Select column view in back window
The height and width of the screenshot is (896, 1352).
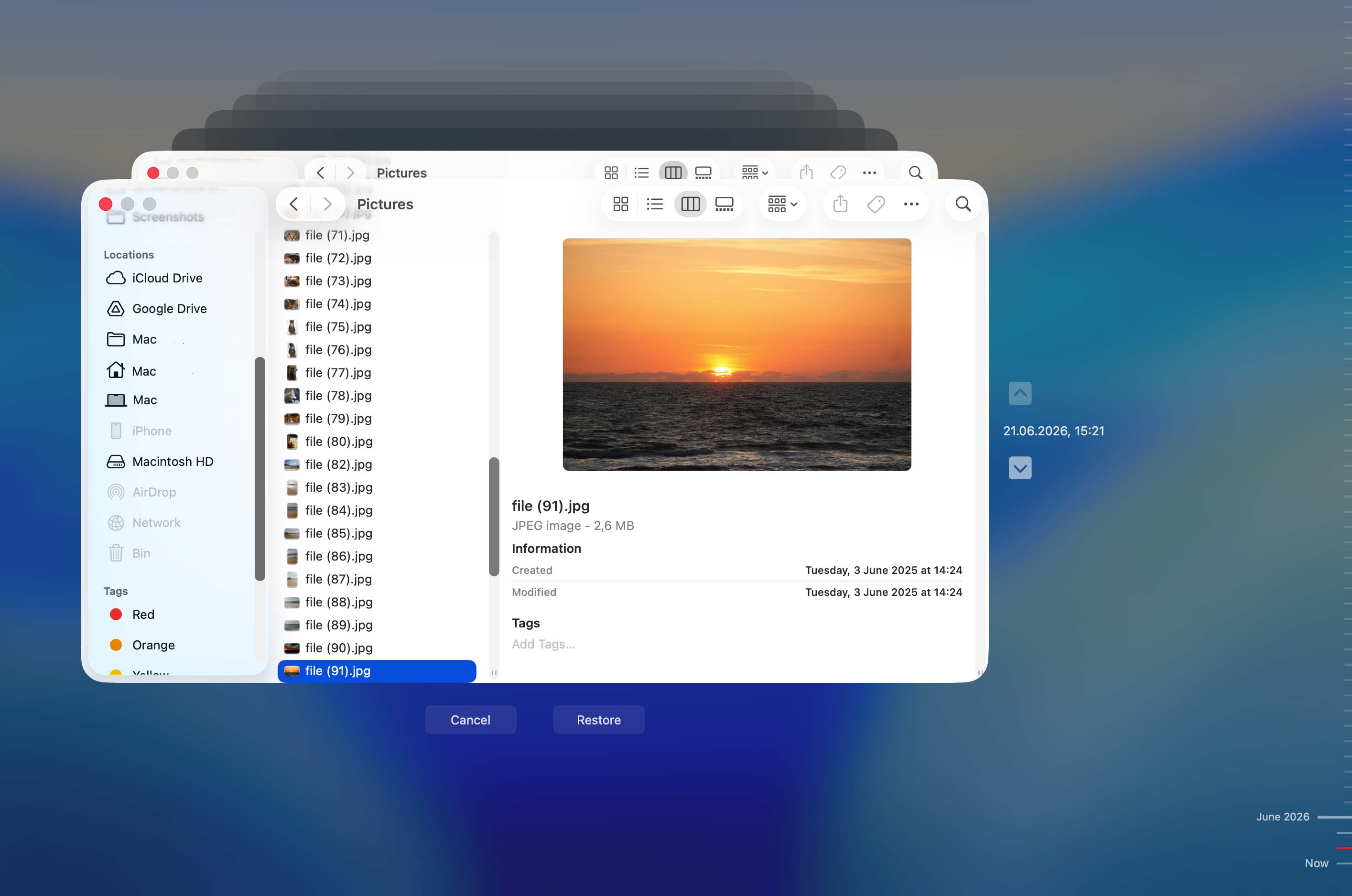[673, 173]
